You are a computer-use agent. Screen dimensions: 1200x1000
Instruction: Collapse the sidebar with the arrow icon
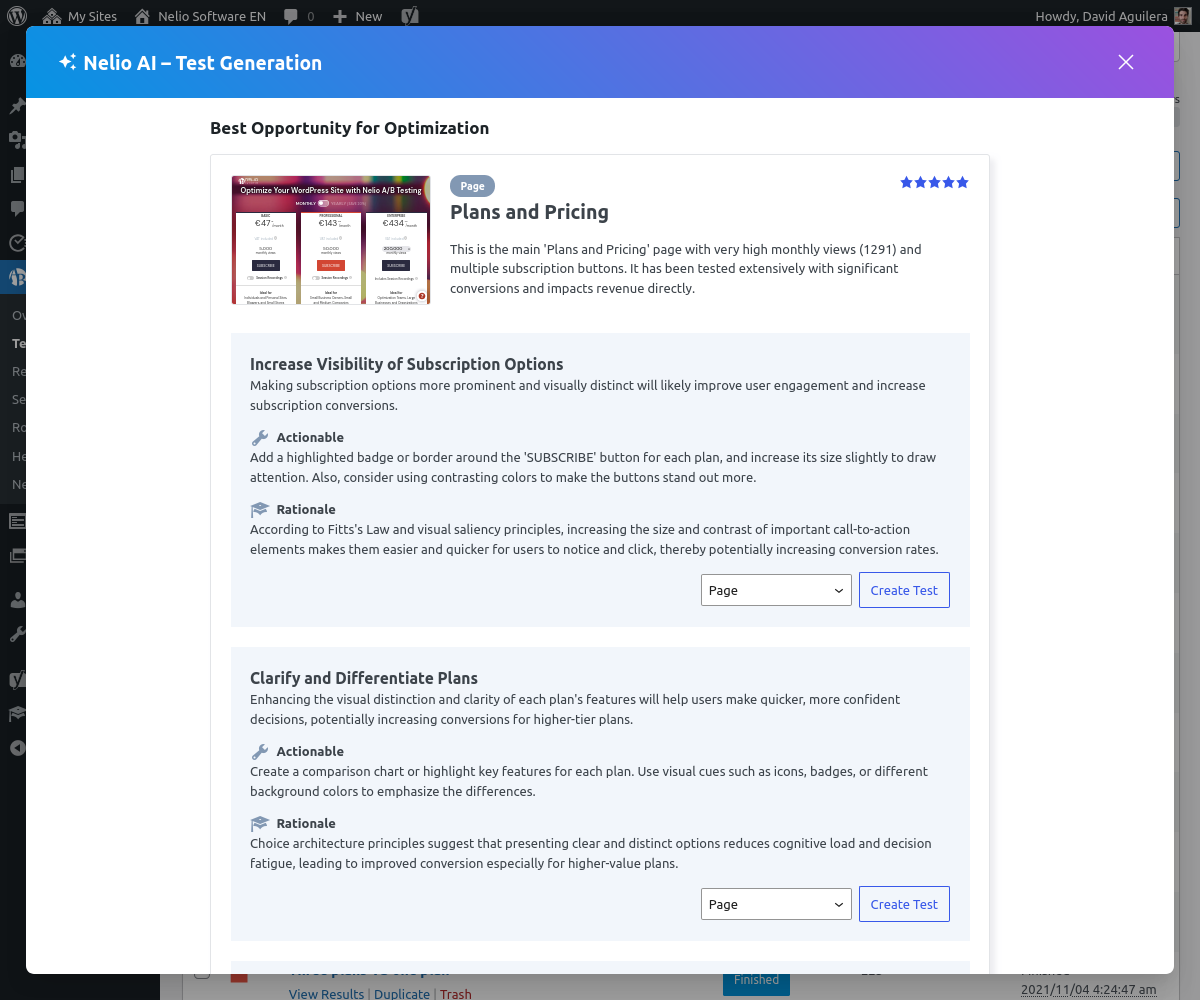[x=17, y=747]
